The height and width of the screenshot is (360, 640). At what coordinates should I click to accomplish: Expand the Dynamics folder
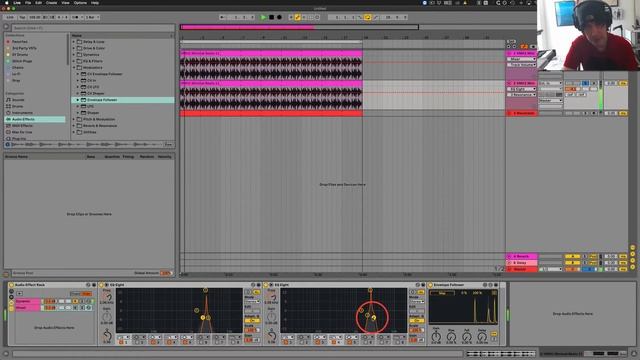click(x=74, y=54)
